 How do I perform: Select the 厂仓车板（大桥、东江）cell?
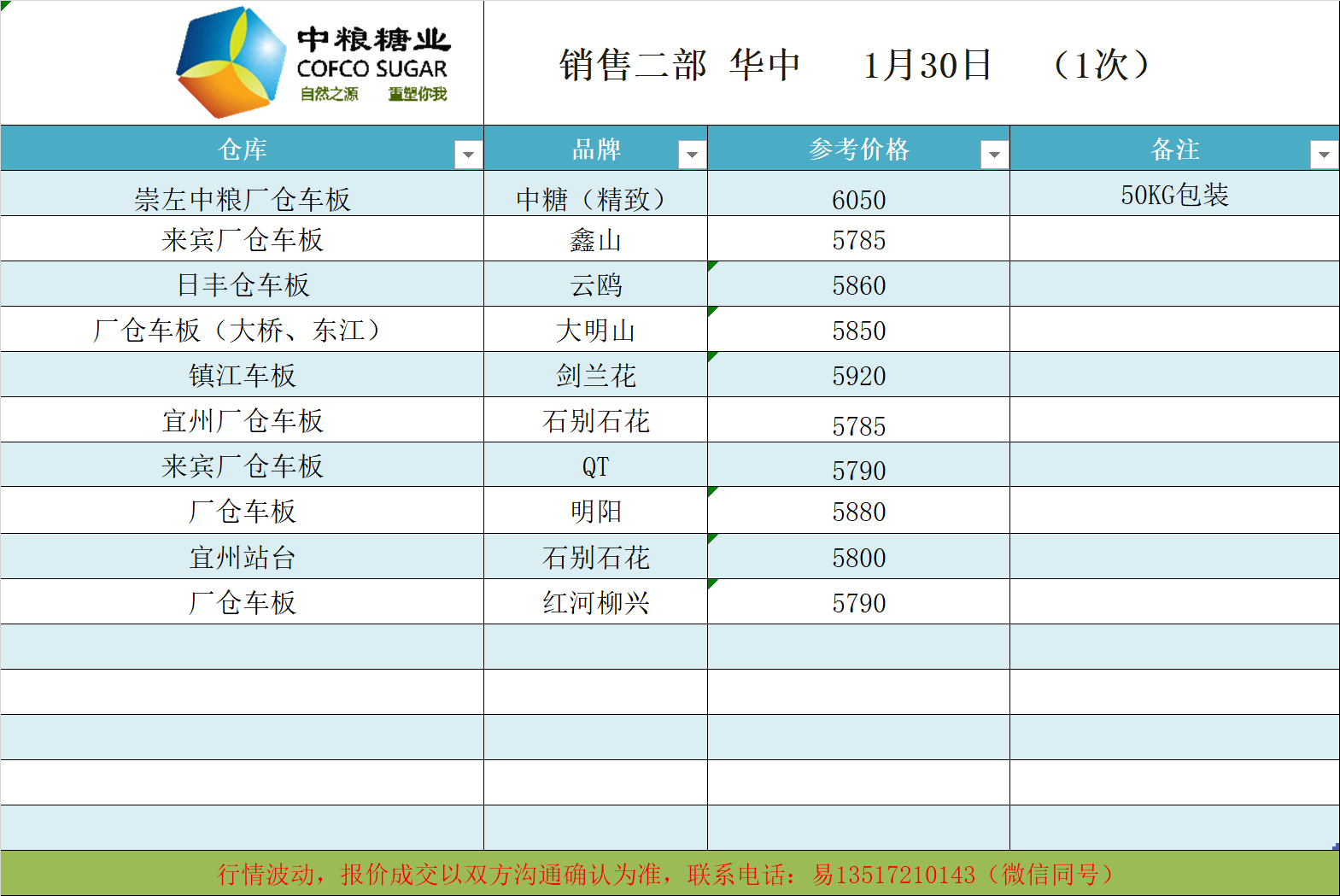243,330
